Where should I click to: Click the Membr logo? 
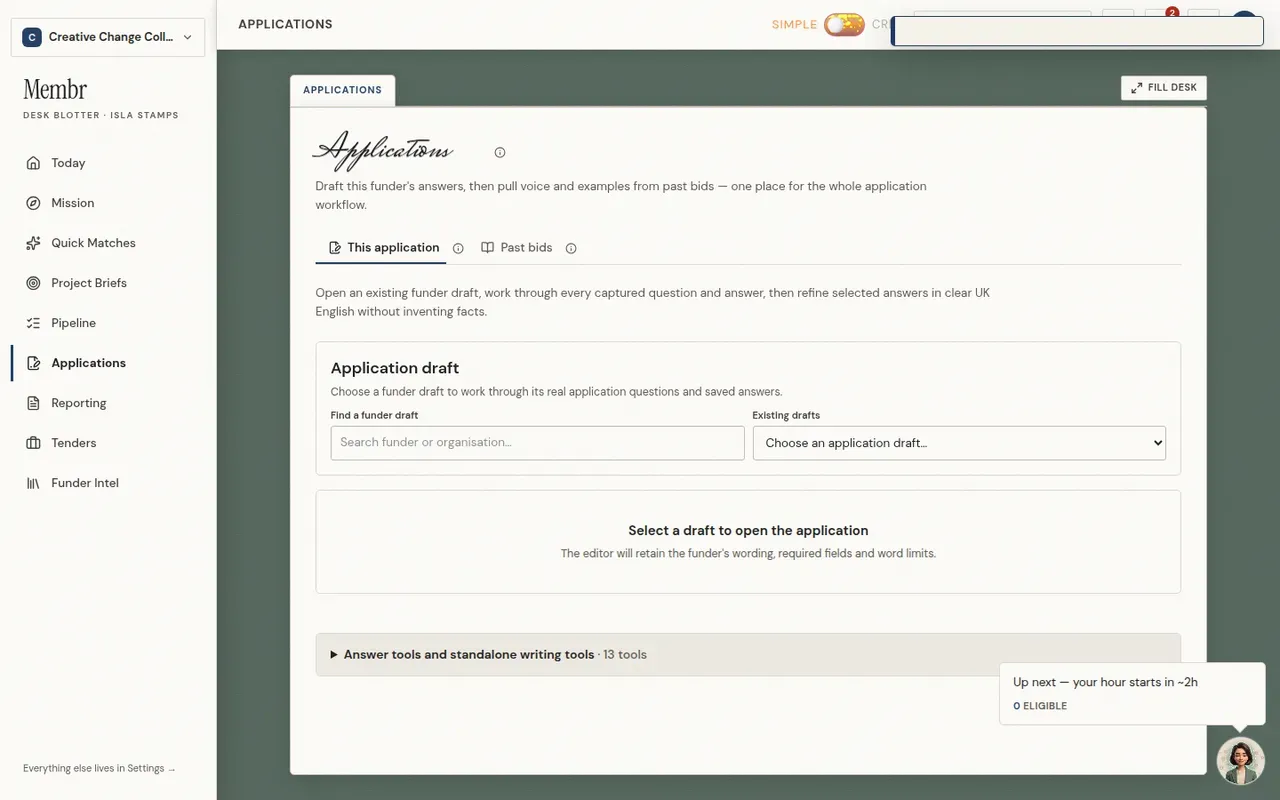(55, 90)
